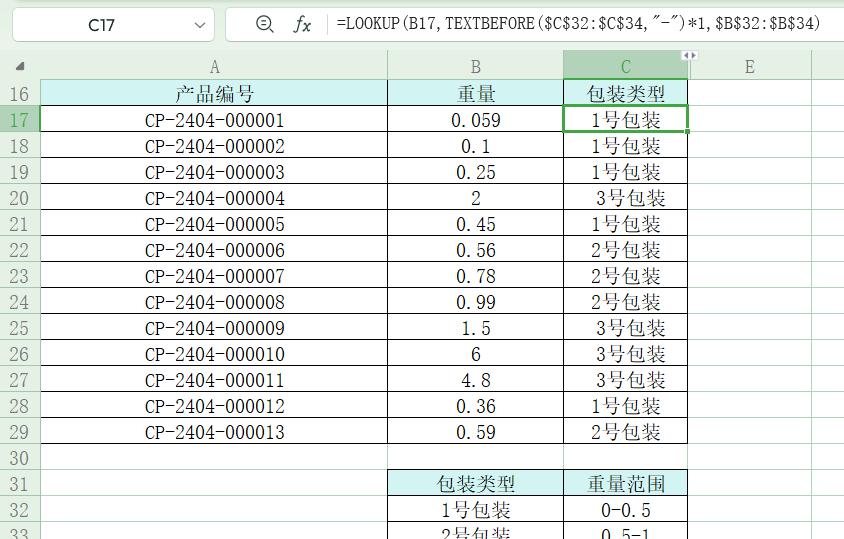Select row 30 header
This screenshot has width=844, height=539.
[20, 458]
